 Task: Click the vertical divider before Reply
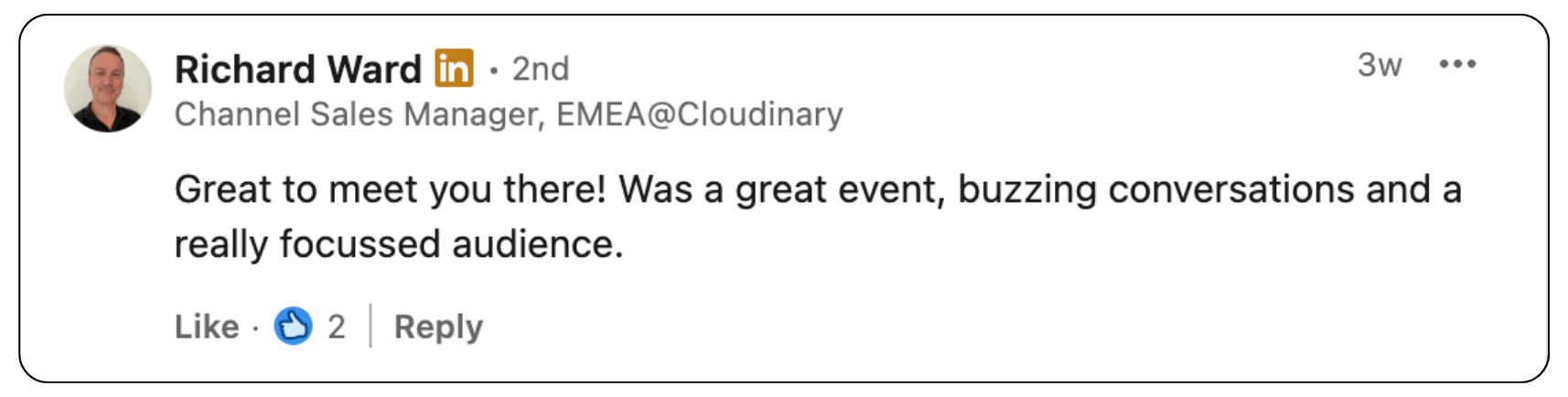[371, 327]
